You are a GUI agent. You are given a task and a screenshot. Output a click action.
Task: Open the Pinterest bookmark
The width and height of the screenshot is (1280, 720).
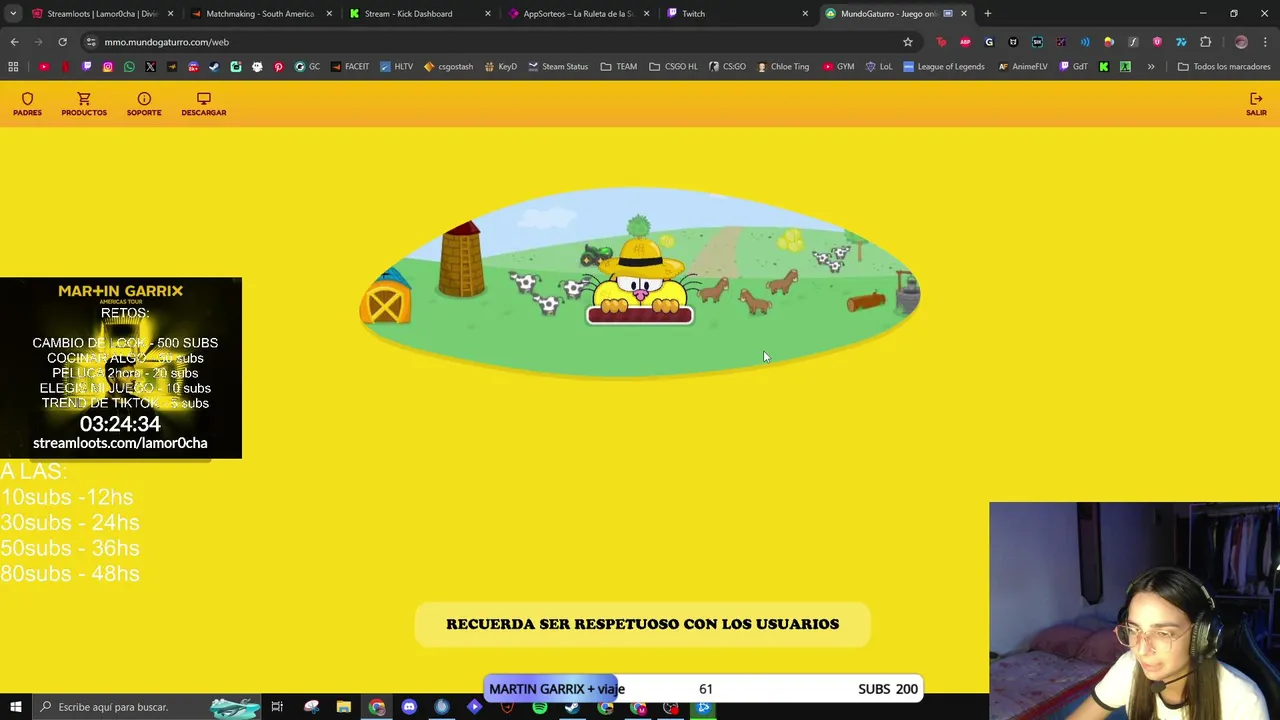(278, 67)
